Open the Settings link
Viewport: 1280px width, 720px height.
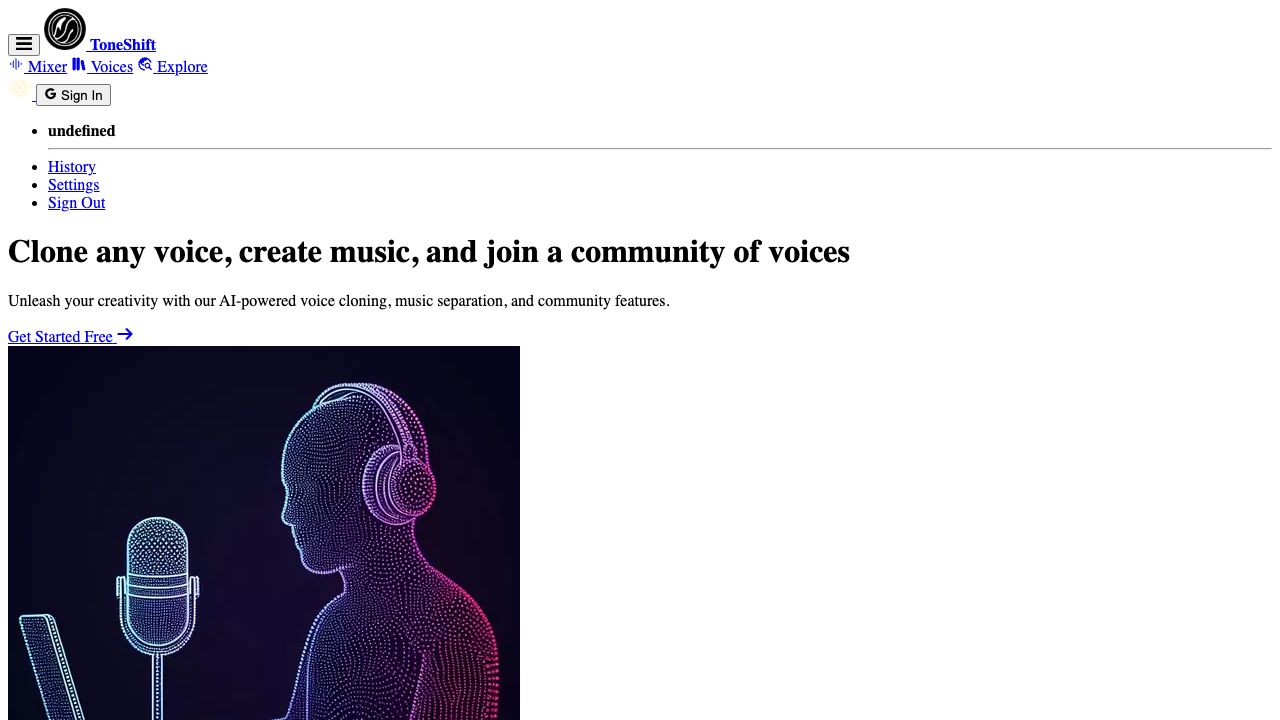73,185
